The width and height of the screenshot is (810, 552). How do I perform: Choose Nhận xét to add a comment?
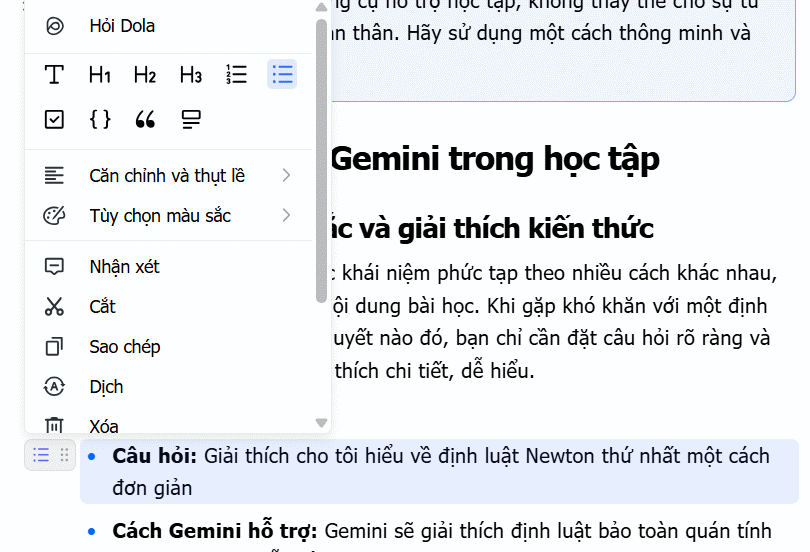[x=168, y=266]
